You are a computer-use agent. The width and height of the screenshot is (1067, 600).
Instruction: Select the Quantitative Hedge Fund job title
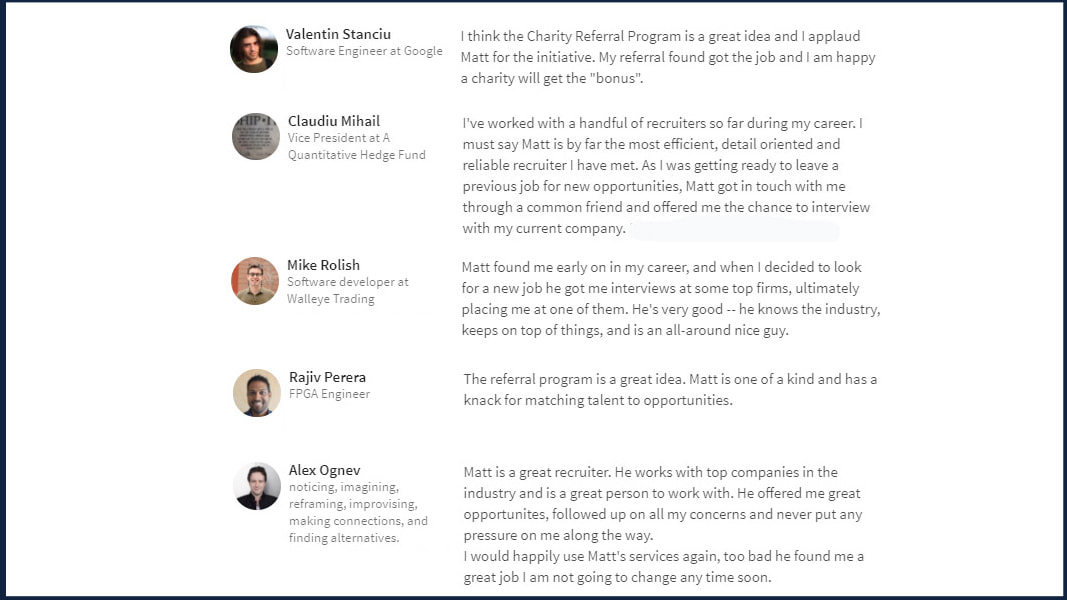[357, 146]
